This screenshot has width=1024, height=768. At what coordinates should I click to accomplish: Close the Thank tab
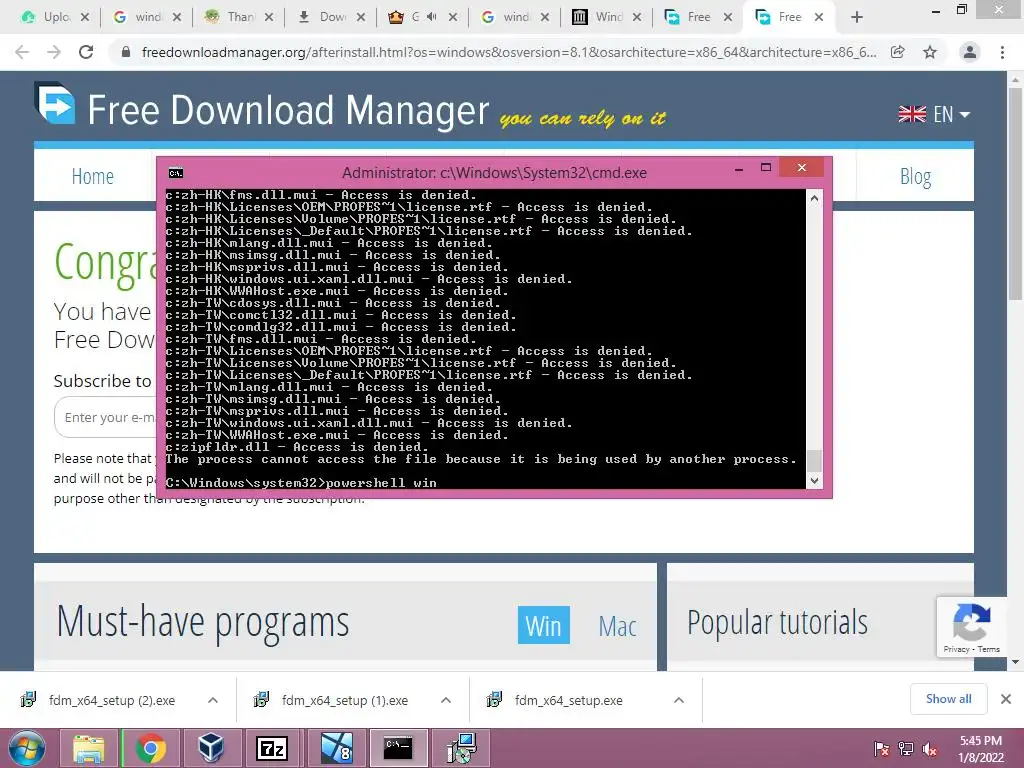point(269,18)
